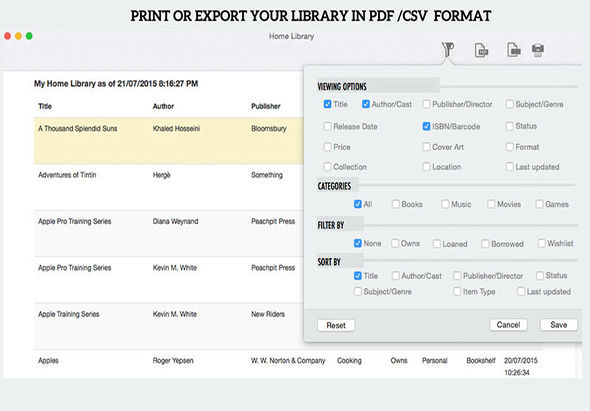The height and width of the screenshot is (411, 590).
Task: Enable Status under Viewing Options
Action: [509, 126]
